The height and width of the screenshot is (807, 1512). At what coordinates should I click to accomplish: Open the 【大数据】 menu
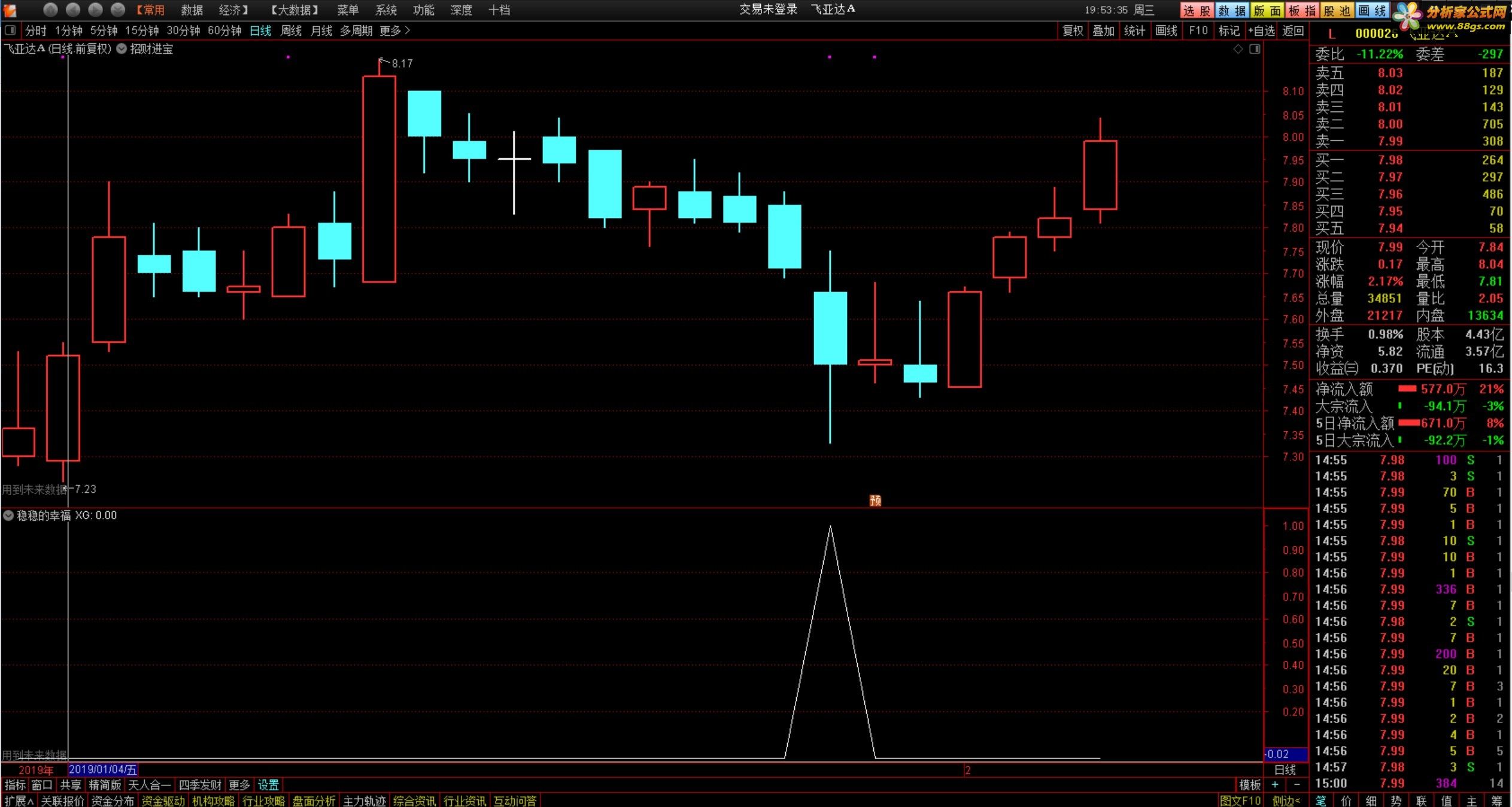[294, 10]
